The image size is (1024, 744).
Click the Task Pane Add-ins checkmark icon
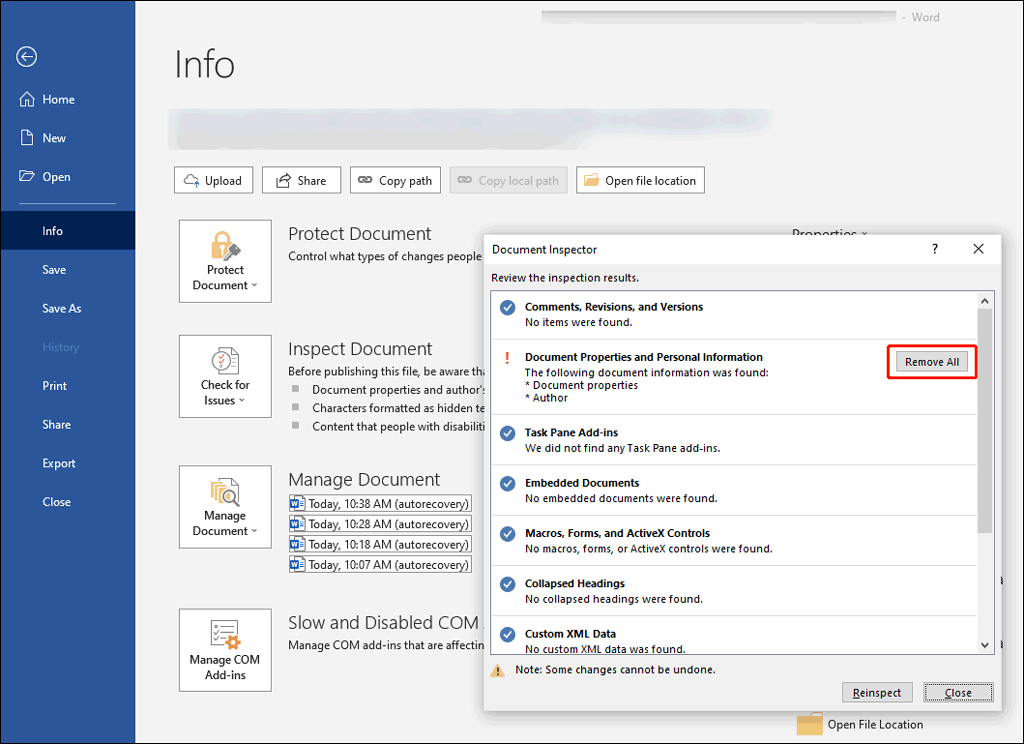507,433
